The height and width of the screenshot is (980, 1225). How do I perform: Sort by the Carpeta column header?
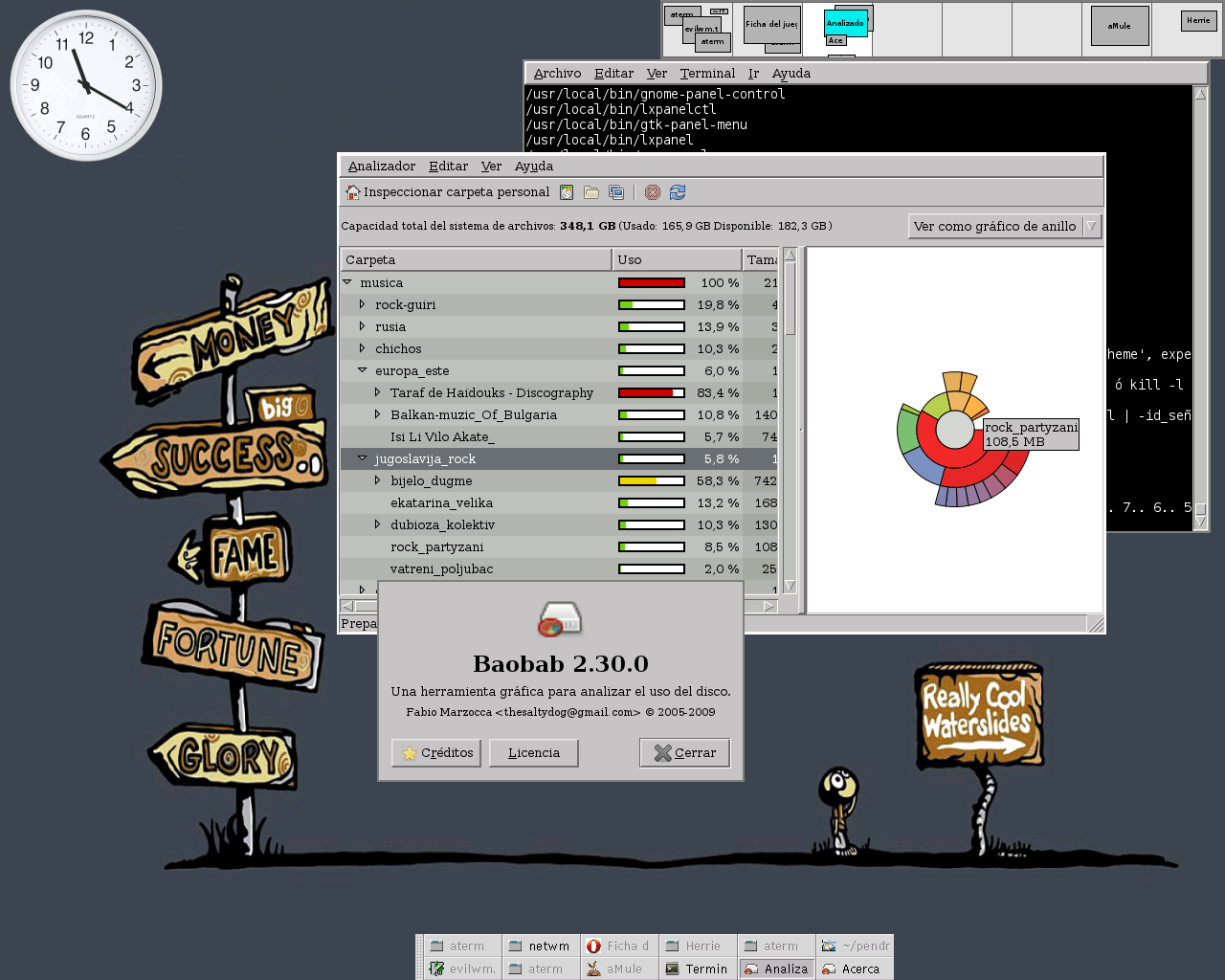[x=476, y=259]
